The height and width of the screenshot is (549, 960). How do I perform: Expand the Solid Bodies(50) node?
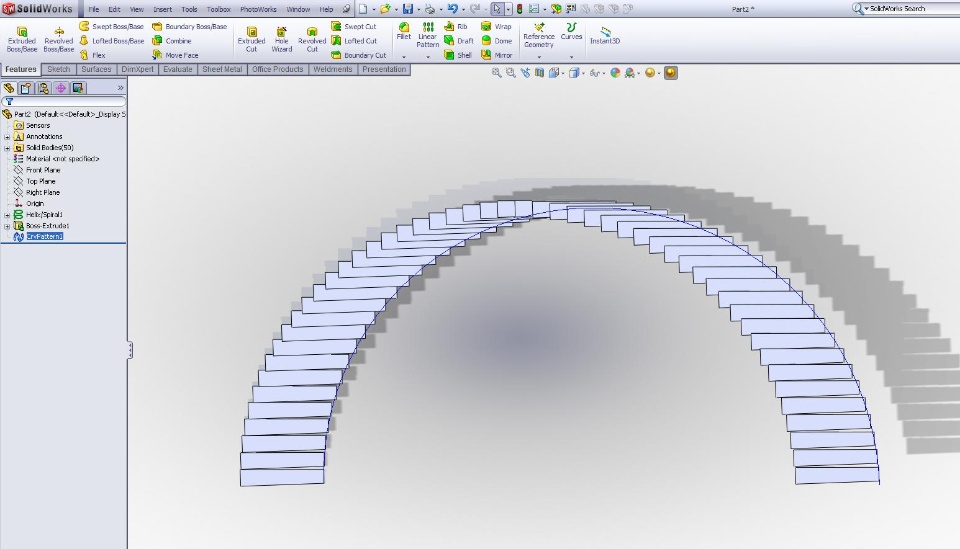coord(7,148)
